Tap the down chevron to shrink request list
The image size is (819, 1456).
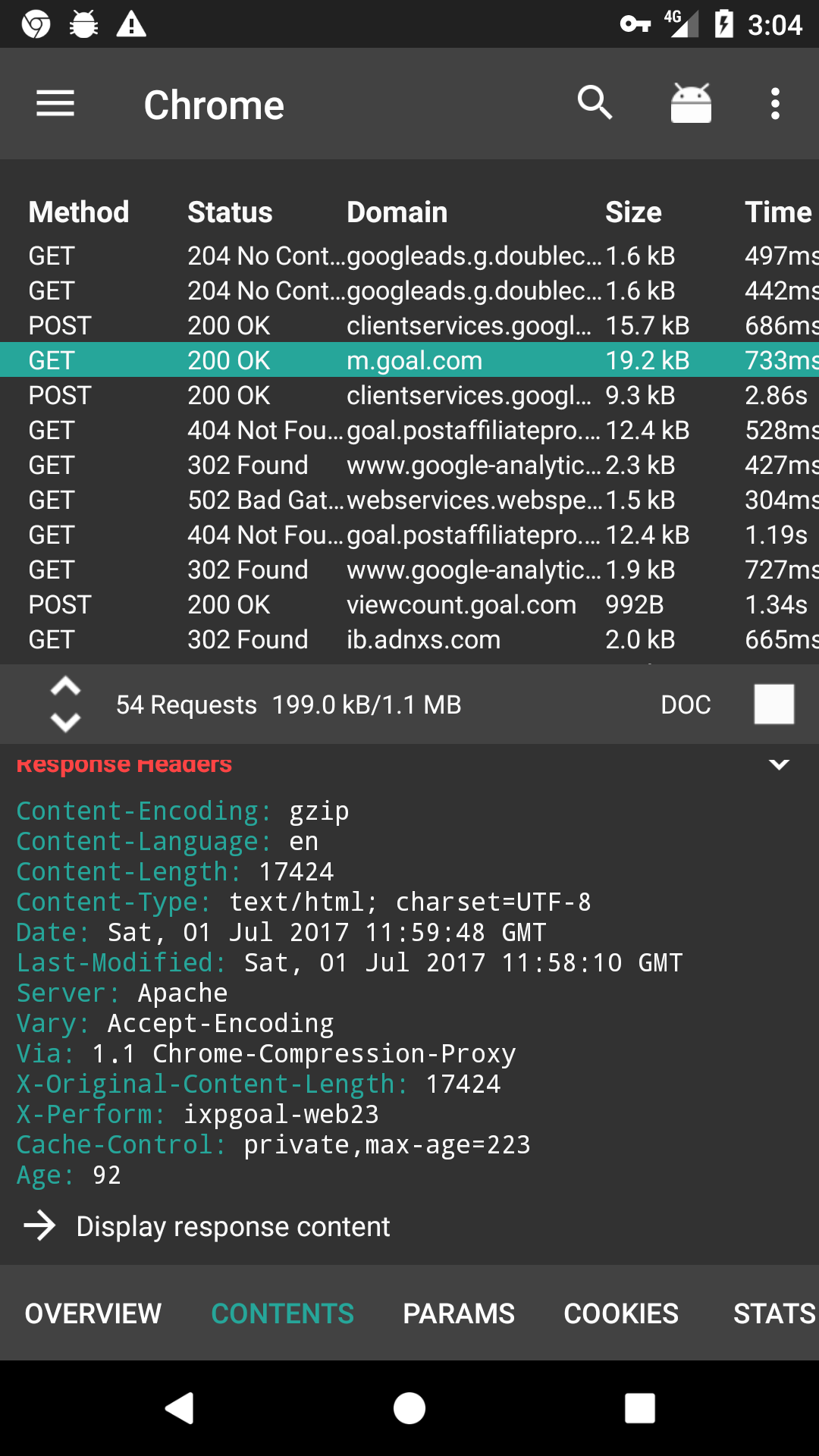click(x=65, y=722)
